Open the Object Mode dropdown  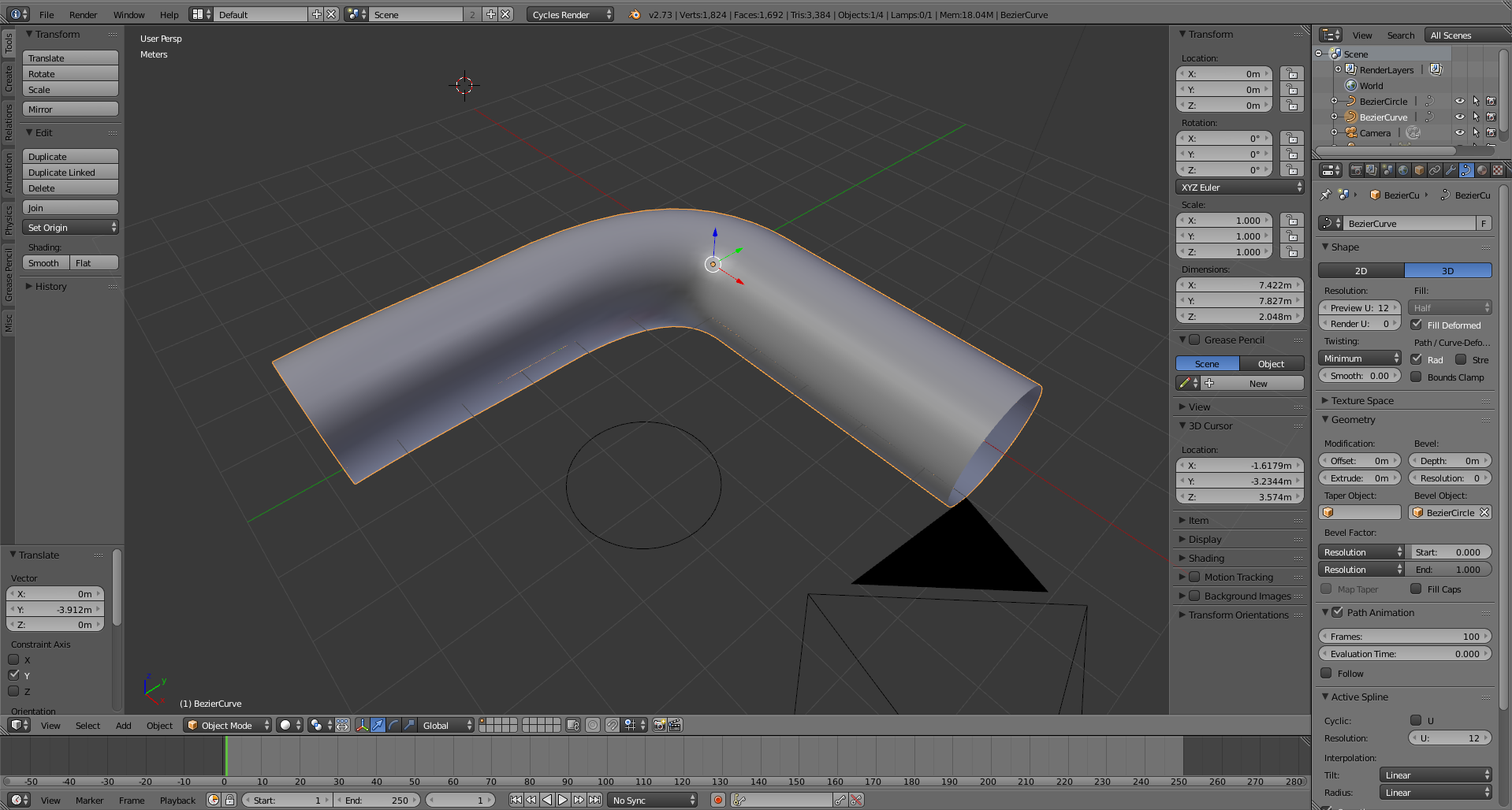[228, 725]
